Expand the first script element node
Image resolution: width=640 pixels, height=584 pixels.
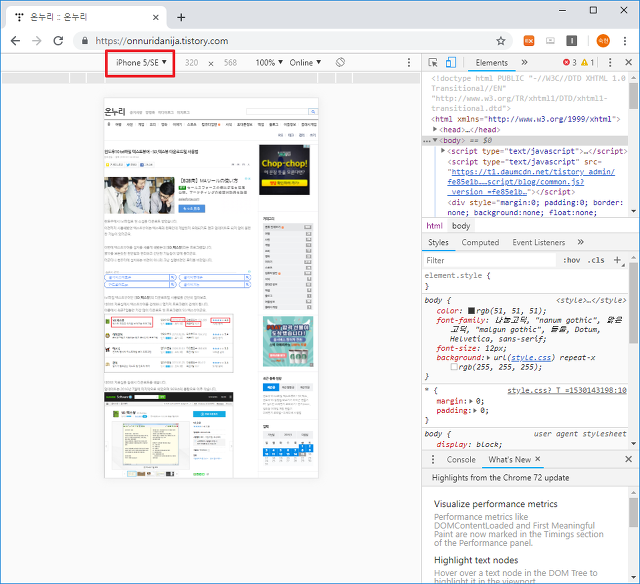443,151
